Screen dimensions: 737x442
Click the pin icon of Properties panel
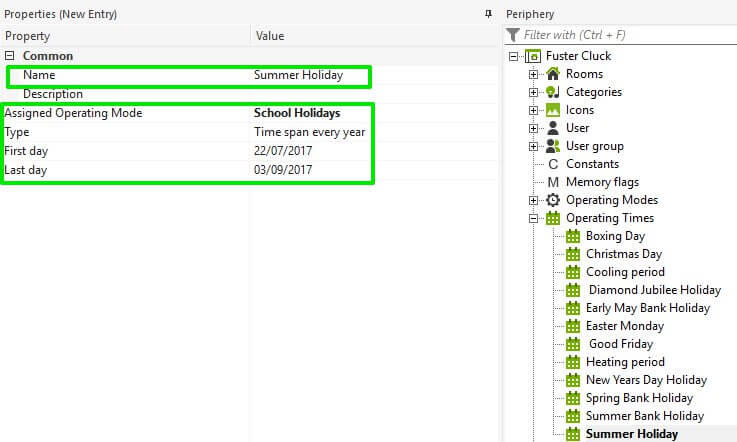tap(488, 14)
